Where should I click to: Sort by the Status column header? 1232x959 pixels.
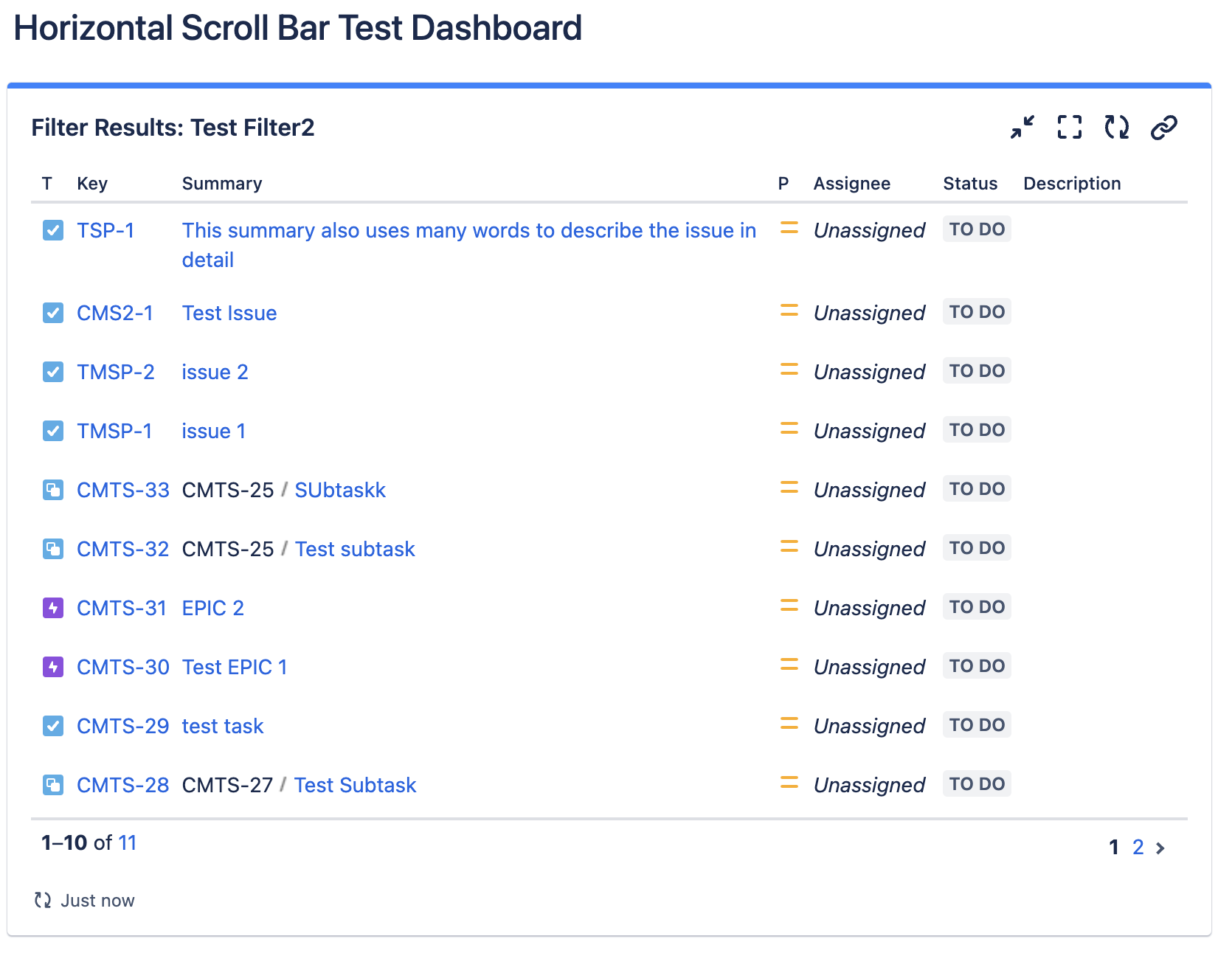click(970, 184)
